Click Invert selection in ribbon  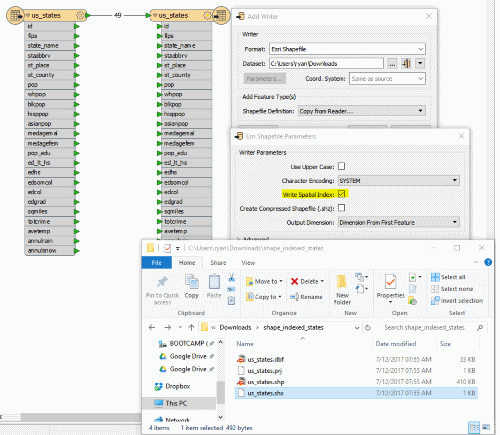pos(457,301)
